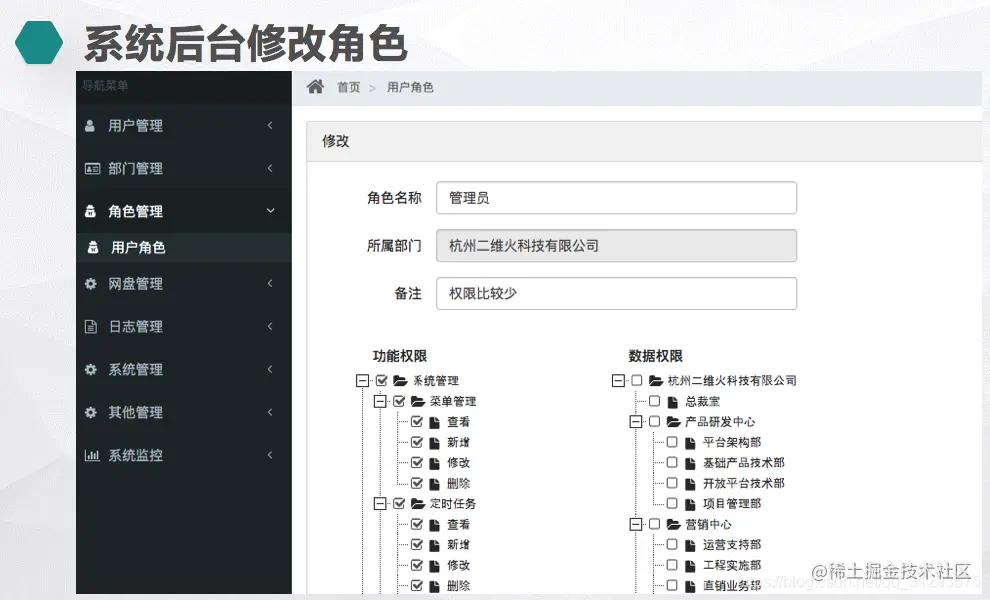This screenshot has width=990, height=600.
Task: Collapse the 定时任务 tree node
Action: 380,503
